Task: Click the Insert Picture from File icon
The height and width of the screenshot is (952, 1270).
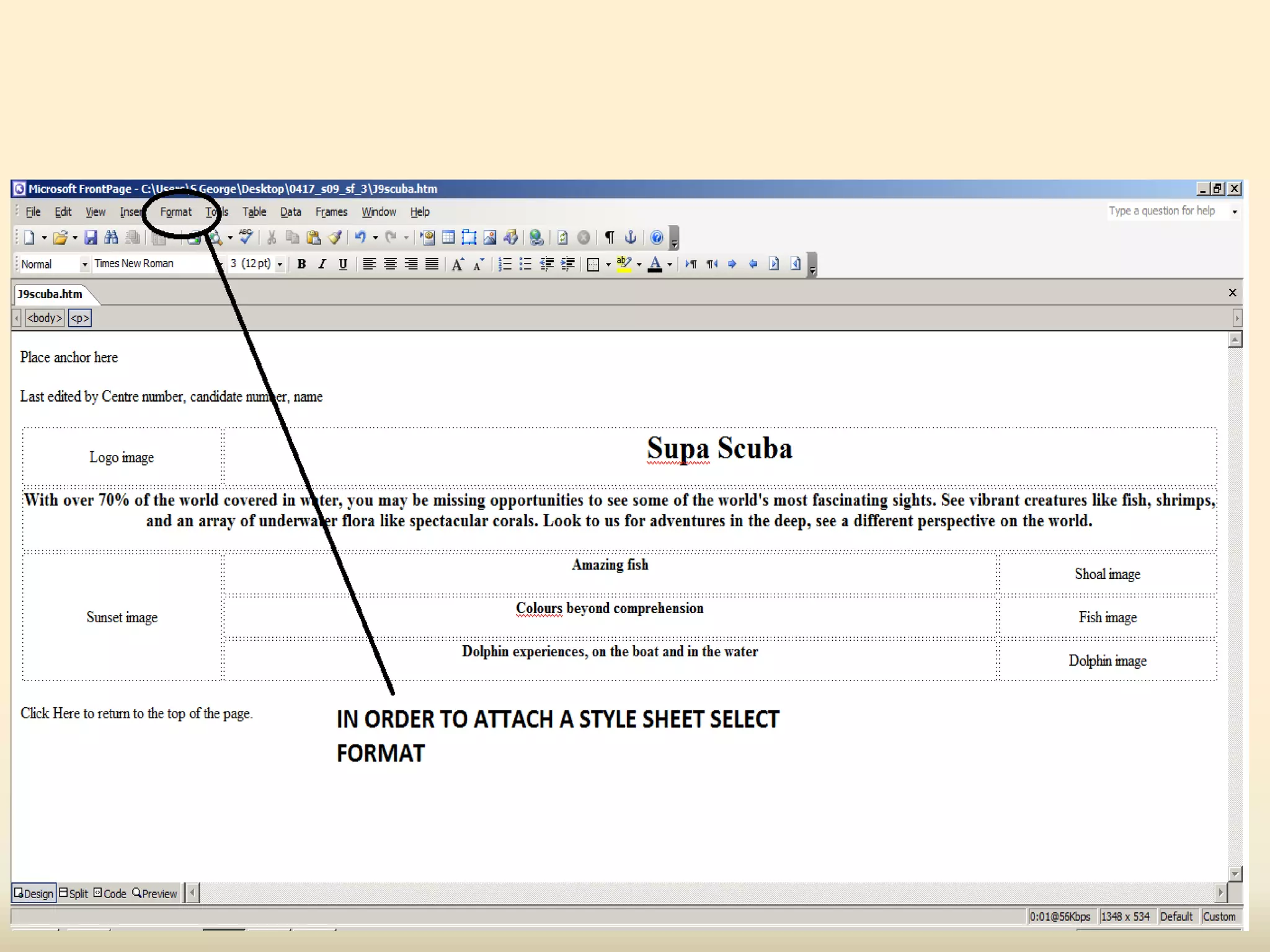Action: [x=490, y=237]
